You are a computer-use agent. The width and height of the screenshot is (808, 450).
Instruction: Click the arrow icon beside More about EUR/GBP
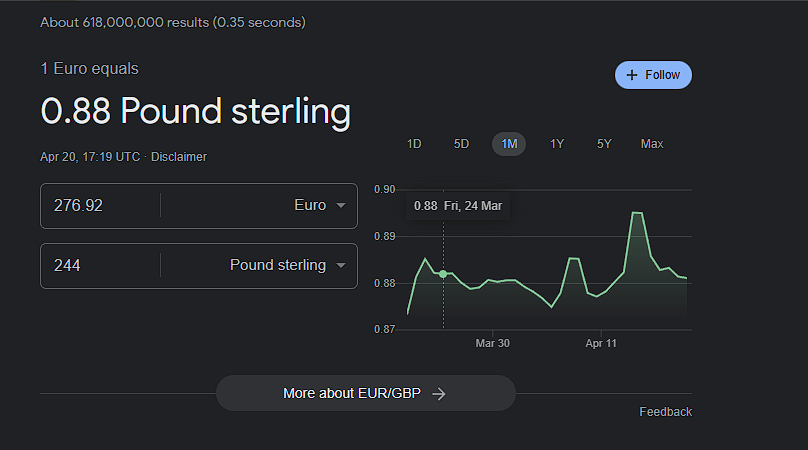point(438,394)
